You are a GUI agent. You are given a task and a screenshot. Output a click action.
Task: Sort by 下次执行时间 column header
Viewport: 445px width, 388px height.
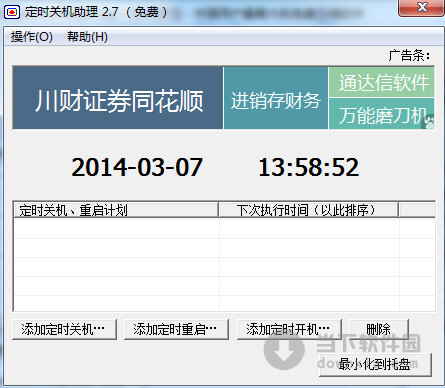(x=309, y=210)
